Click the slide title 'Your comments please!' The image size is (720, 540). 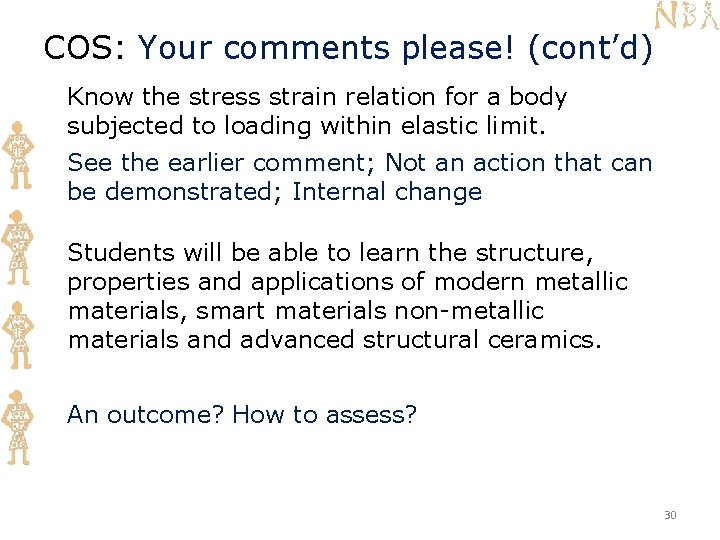[326, 48]
